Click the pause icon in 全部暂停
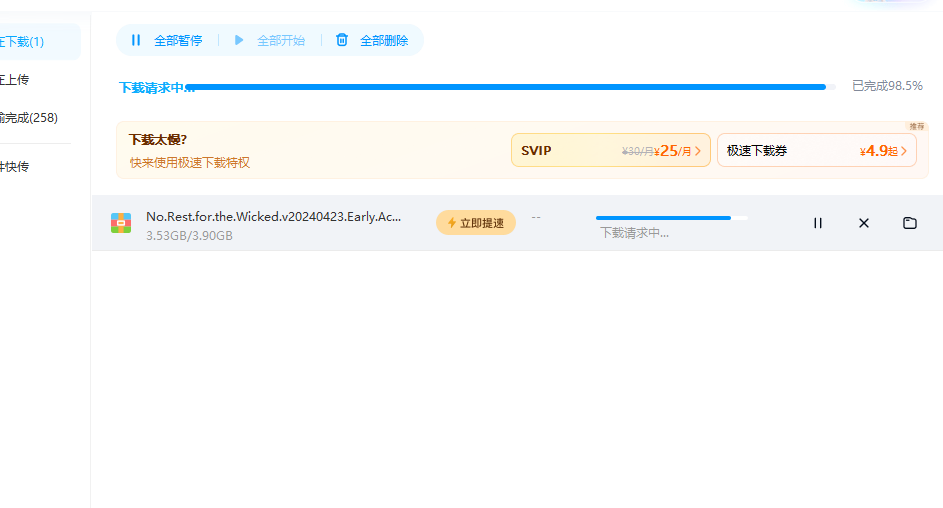The width and height of the screenshot is (943, 508). point(136,40)
